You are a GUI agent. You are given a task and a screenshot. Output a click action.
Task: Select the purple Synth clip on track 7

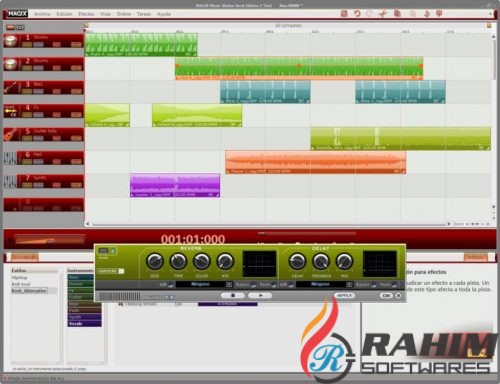point(175,185)
